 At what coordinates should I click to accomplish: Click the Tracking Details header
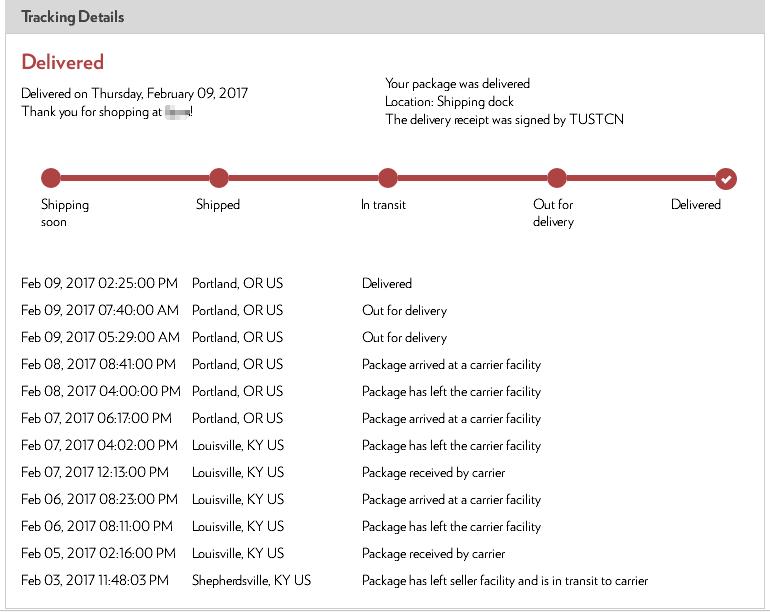(73, 17)
